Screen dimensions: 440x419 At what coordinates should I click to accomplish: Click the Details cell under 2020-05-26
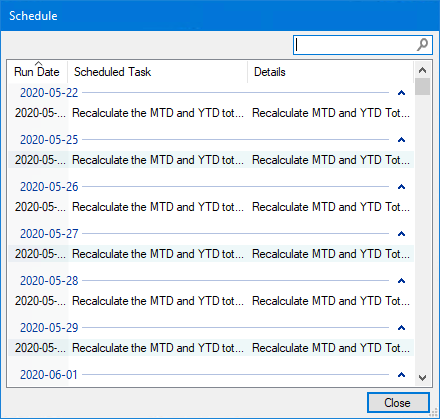(331, 207)
